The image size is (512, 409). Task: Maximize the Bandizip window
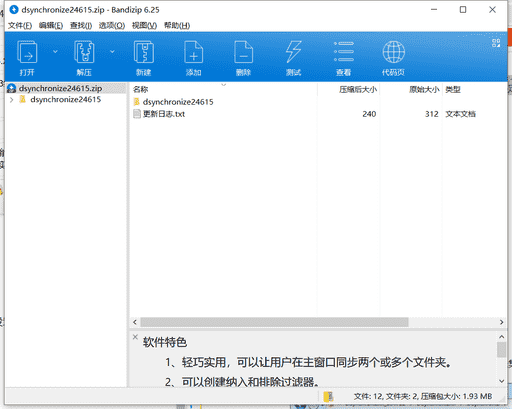tap(463, 10)
